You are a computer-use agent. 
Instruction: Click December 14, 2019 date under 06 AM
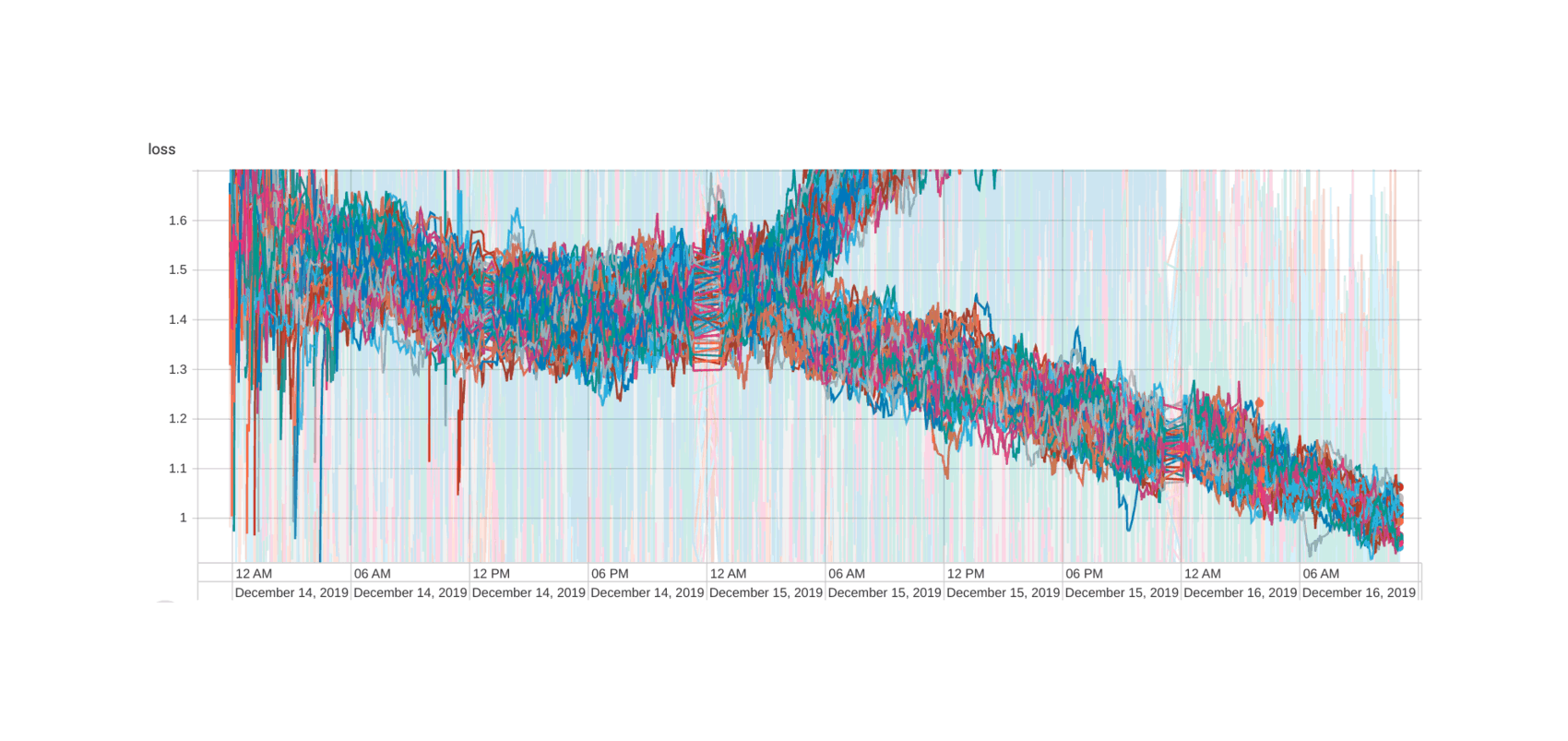pos(410,593)
